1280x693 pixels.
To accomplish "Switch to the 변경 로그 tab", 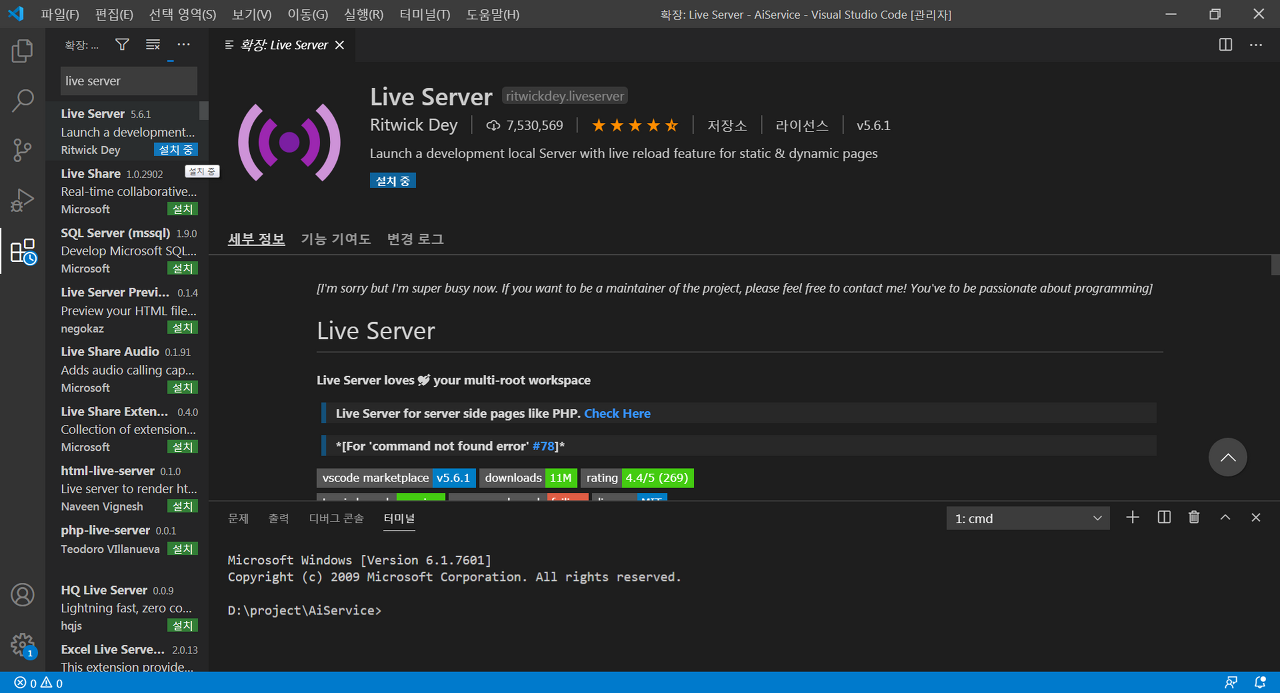I will 415,239.
